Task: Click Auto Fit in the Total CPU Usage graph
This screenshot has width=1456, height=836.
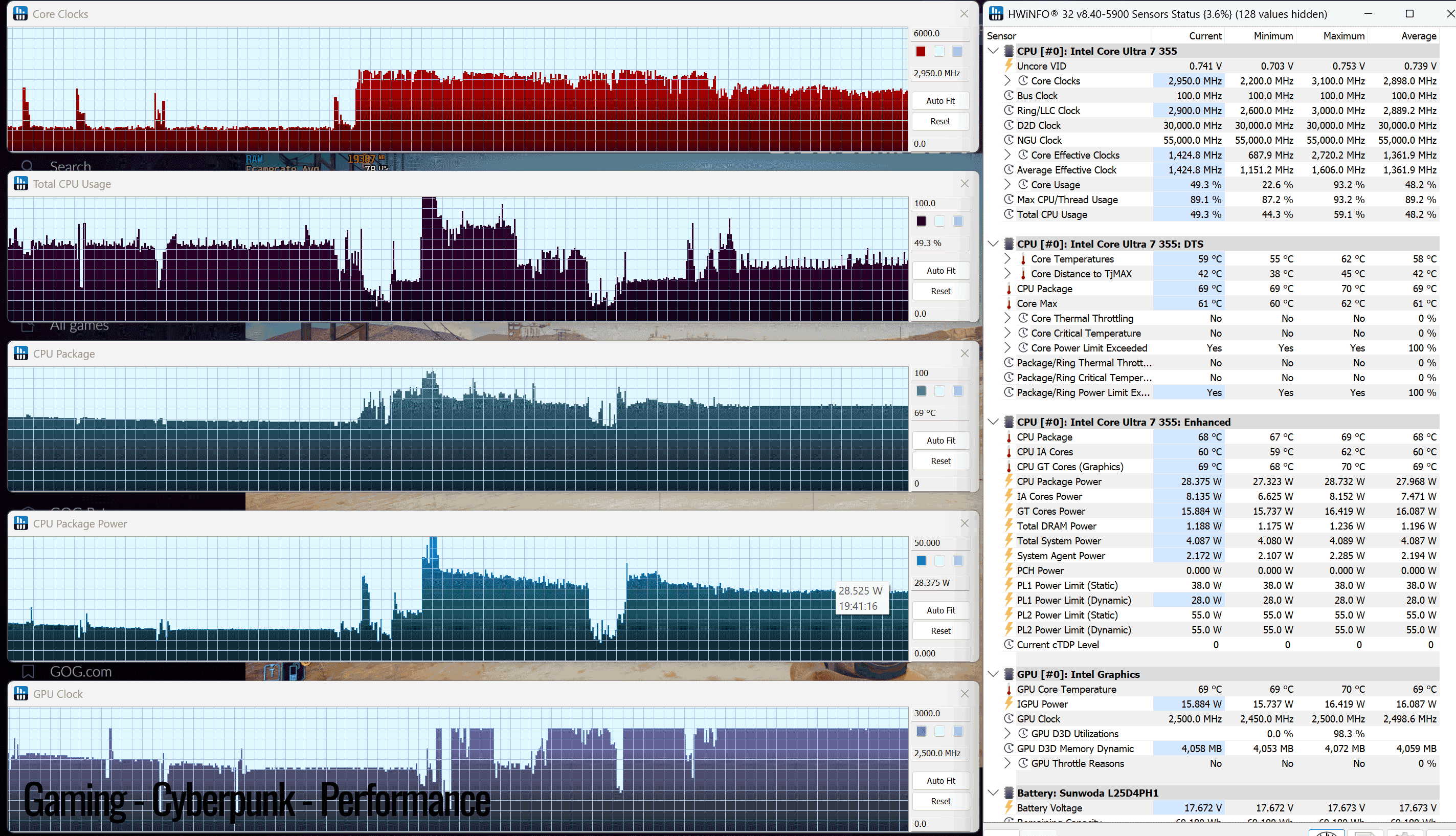Action: pyautogui.click(x=940, y=271)
